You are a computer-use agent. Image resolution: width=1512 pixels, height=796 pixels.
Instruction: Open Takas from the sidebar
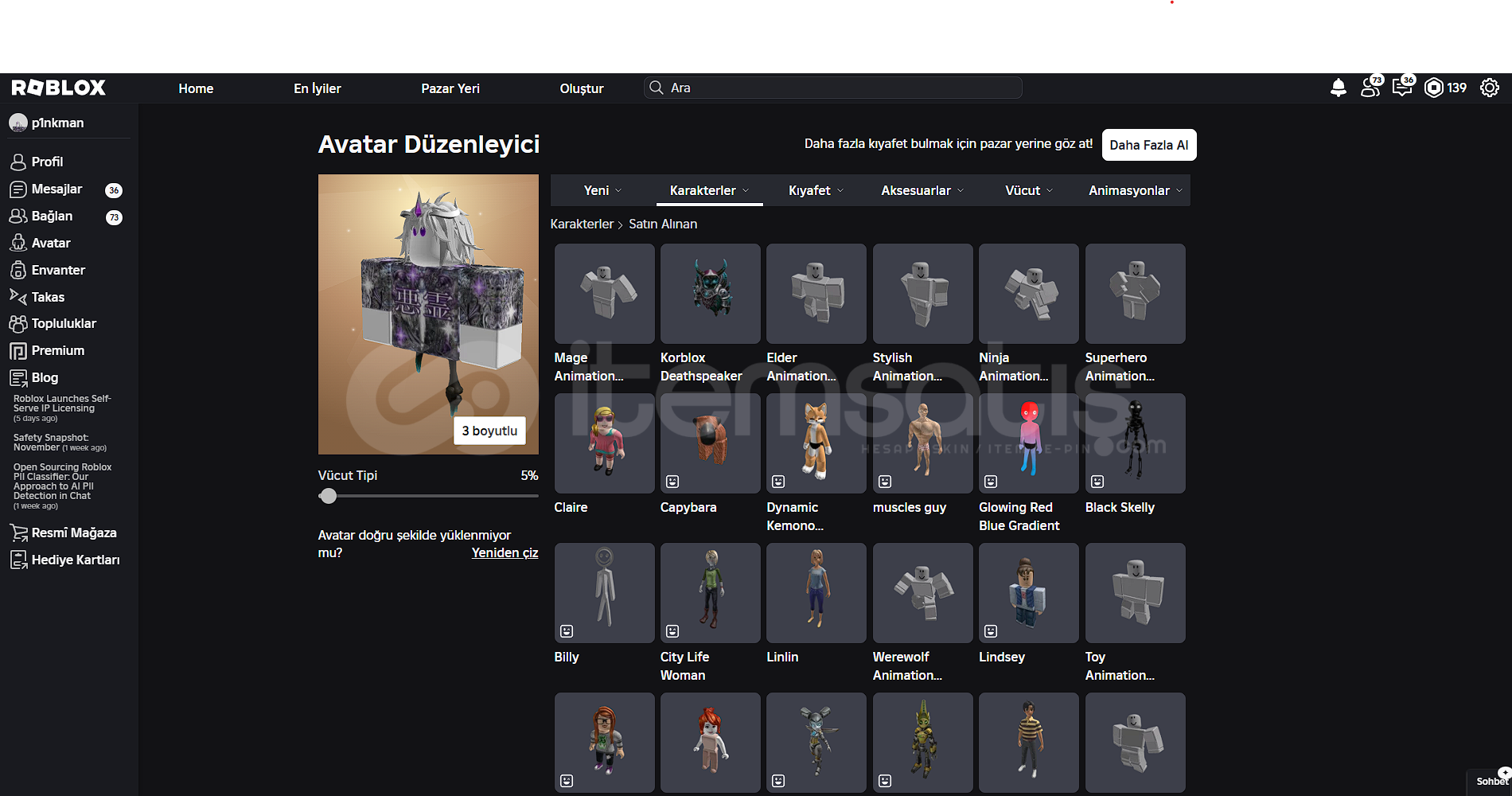click(x=48, y=297)
